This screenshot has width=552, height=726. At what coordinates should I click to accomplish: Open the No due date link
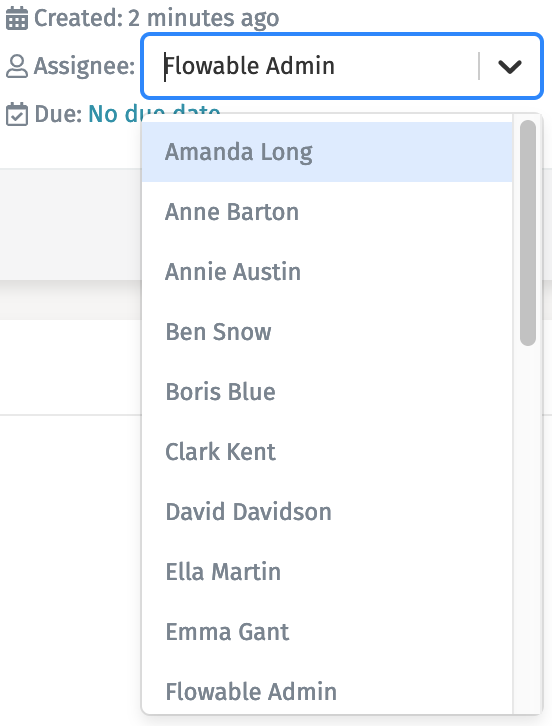click(154, 113)
